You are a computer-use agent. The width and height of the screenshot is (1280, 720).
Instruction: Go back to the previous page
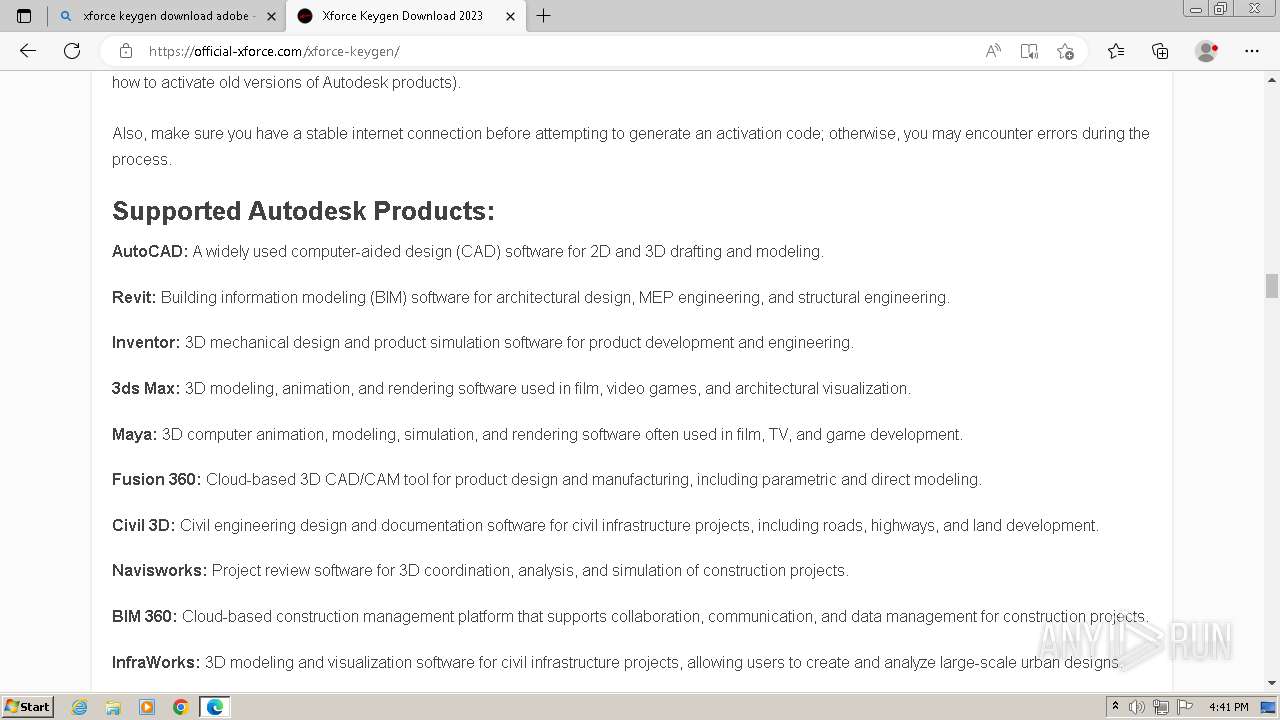point(28,51)
